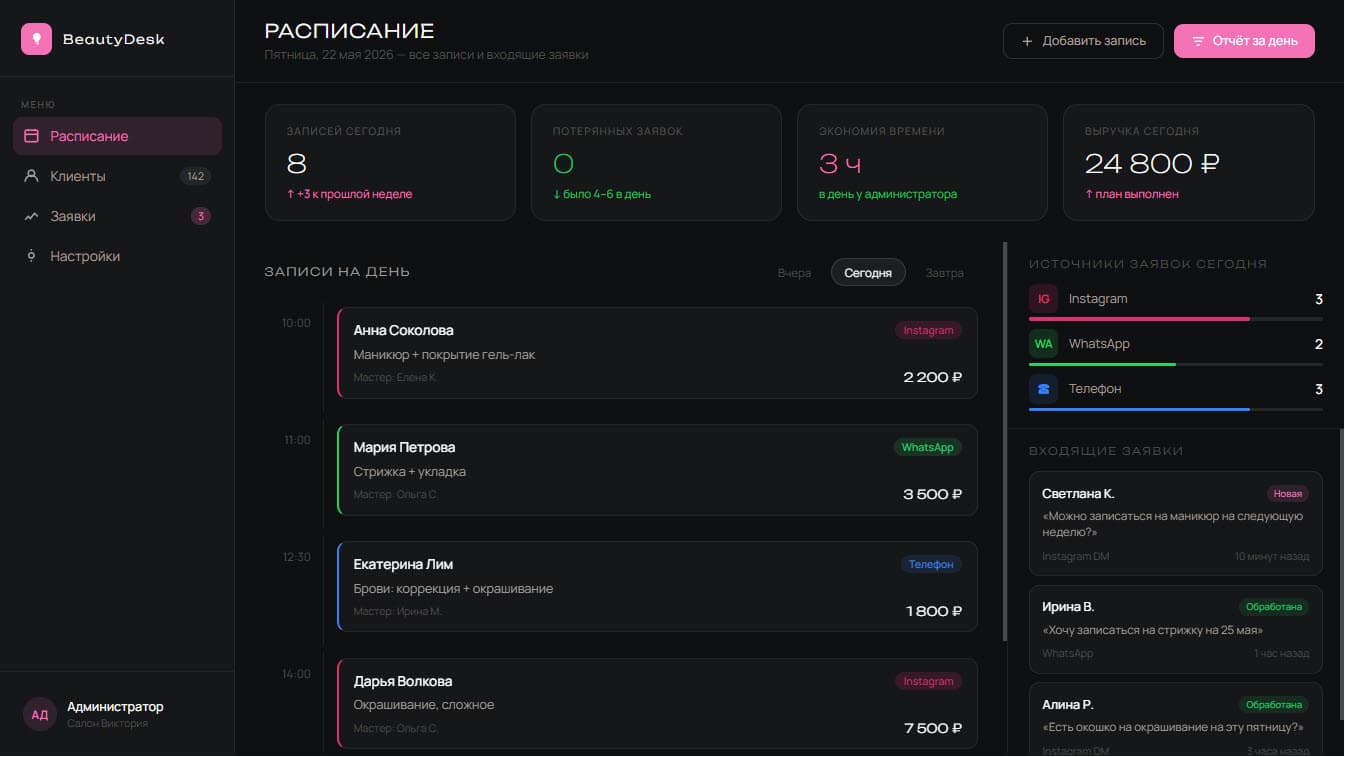Image resolution: width=1345 pixels, height=757 pixels.
Task: Click the Добавить запись button
Action: 1083,41
